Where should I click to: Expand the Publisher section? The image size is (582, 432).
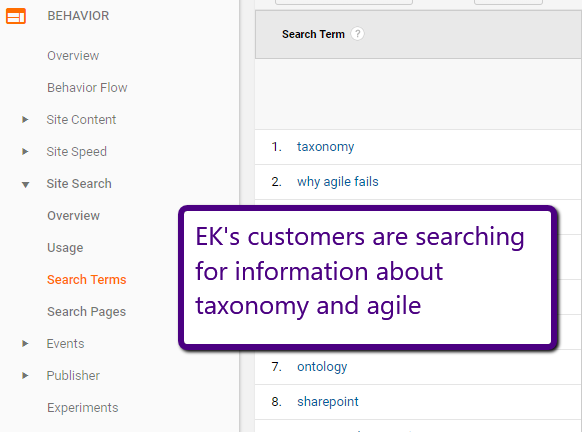pyautogui.click(x=25, y=375)
